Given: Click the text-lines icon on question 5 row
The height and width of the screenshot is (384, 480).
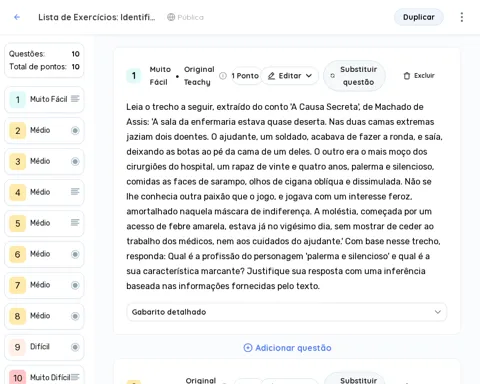Looking at the screenshot, I should pyautogui.click(x=75, y=223).
